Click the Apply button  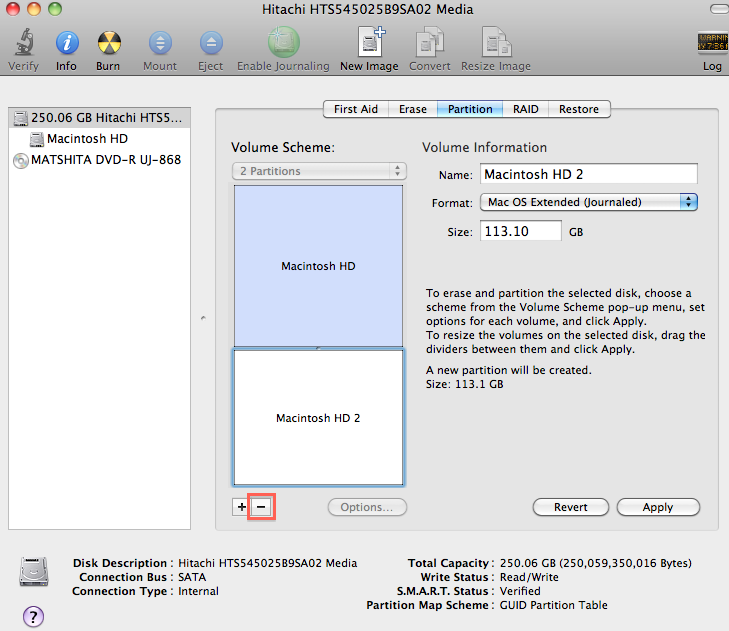click(658, 507)
